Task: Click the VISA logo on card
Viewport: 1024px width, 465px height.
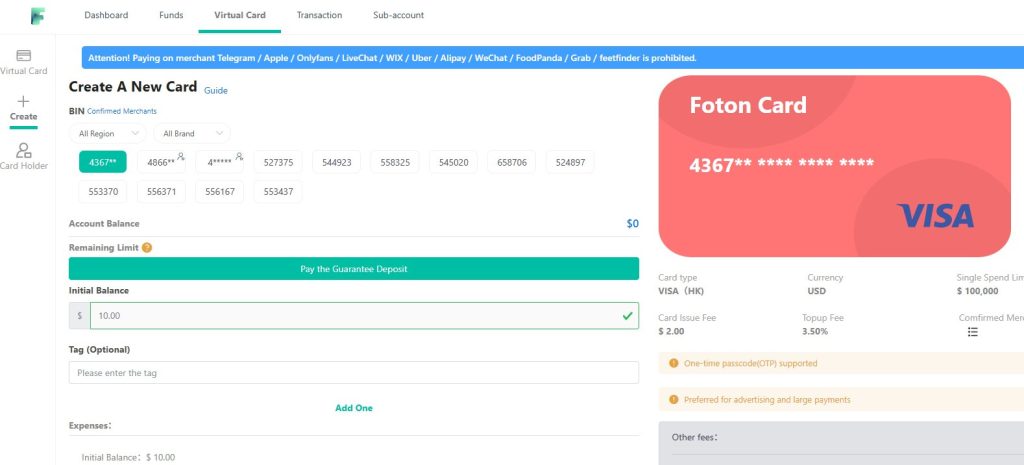Action: point(935,216)
